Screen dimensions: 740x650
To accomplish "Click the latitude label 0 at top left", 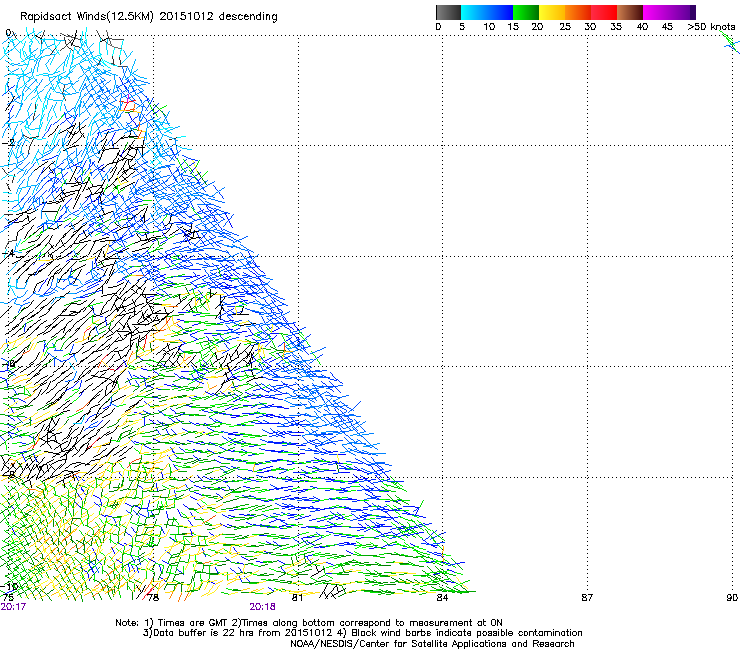I will [x=8, y=33].
